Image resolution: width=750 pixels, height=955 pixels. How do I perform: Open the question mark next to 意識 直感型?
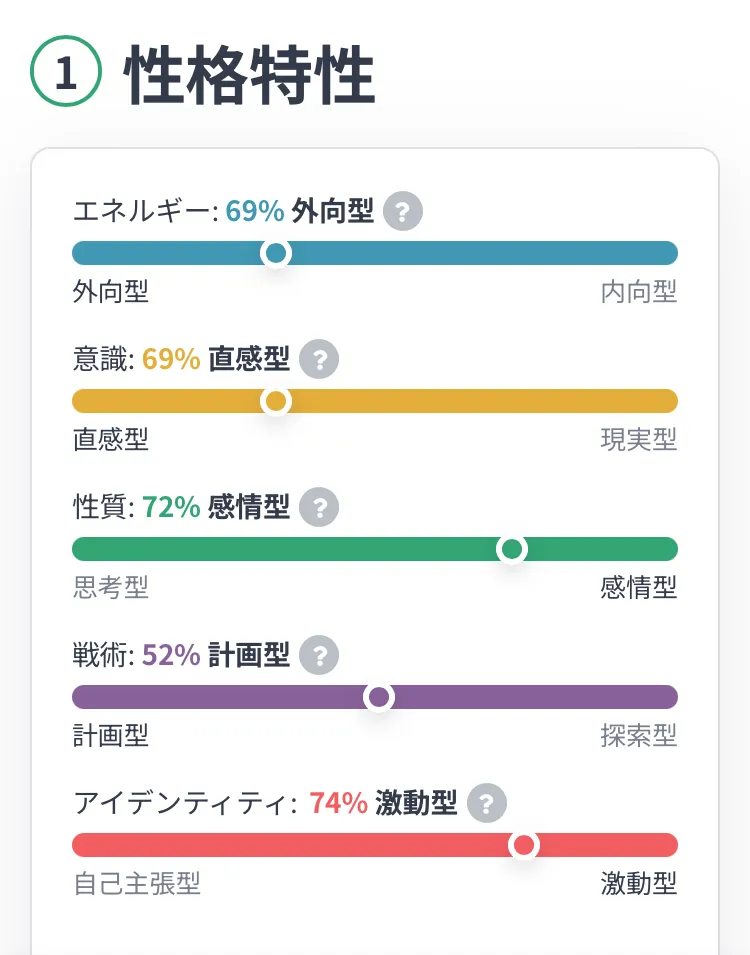(319, 360)
